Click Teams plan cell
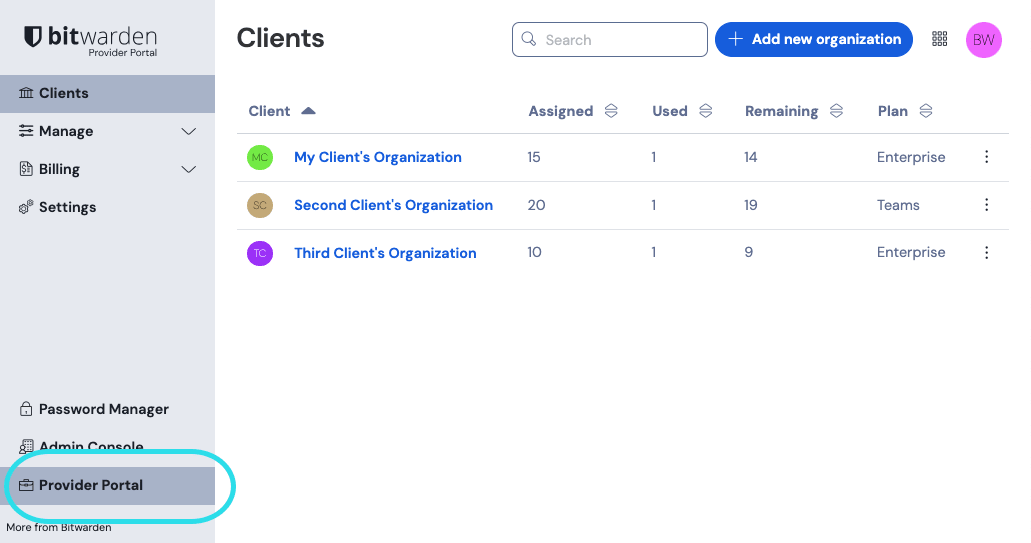This screenshot has height=543, width=1031. [x=898, y=205]
